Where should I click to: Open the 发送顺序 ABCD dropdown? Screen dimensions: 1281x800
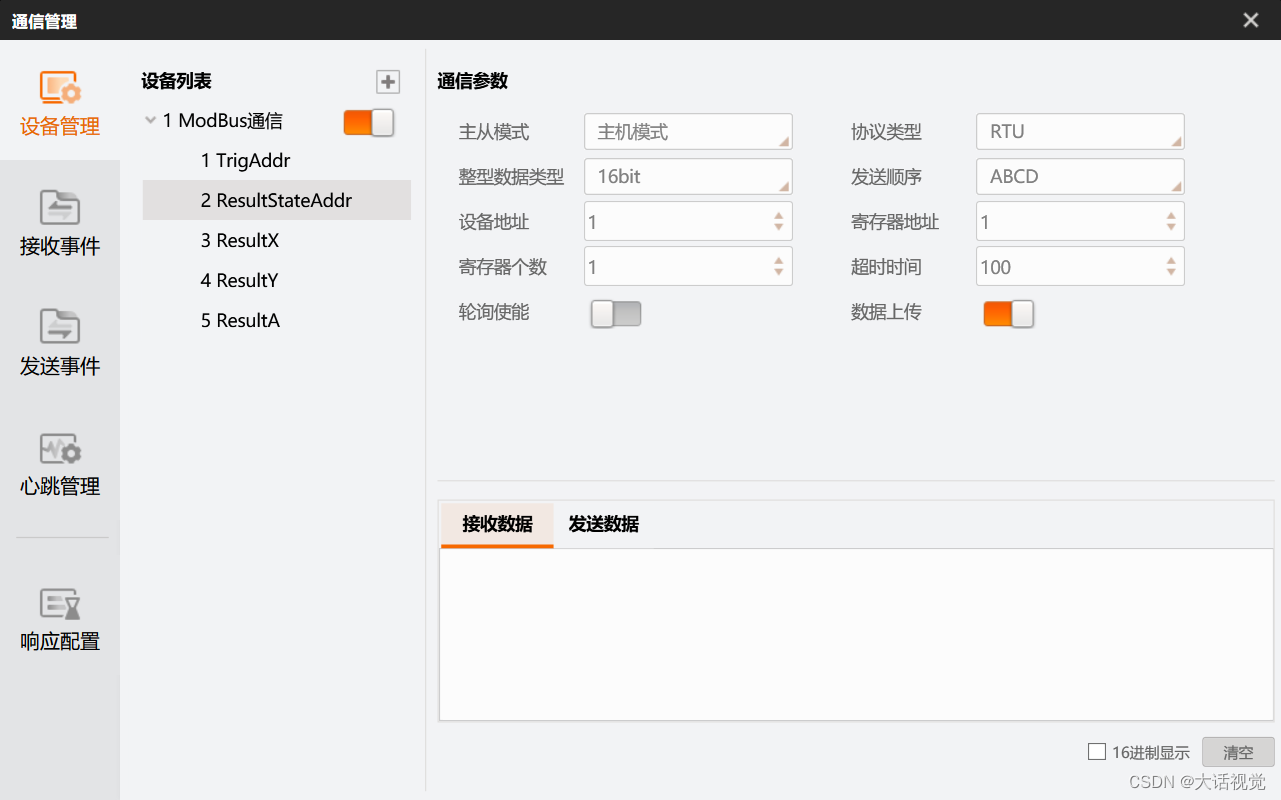1080,177
